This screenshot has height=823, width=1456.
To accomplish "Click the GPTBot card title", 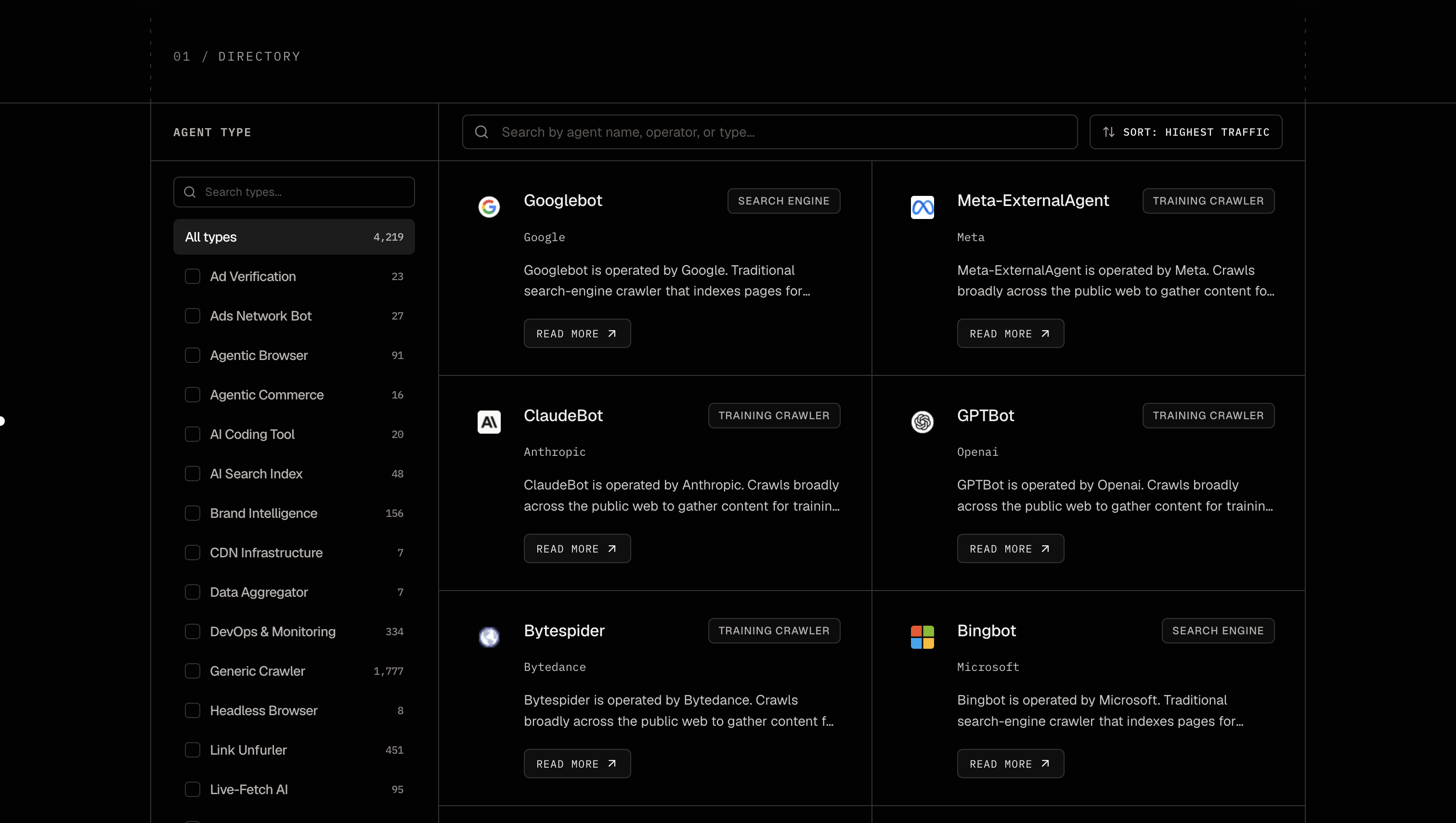I will pos(985,415).
